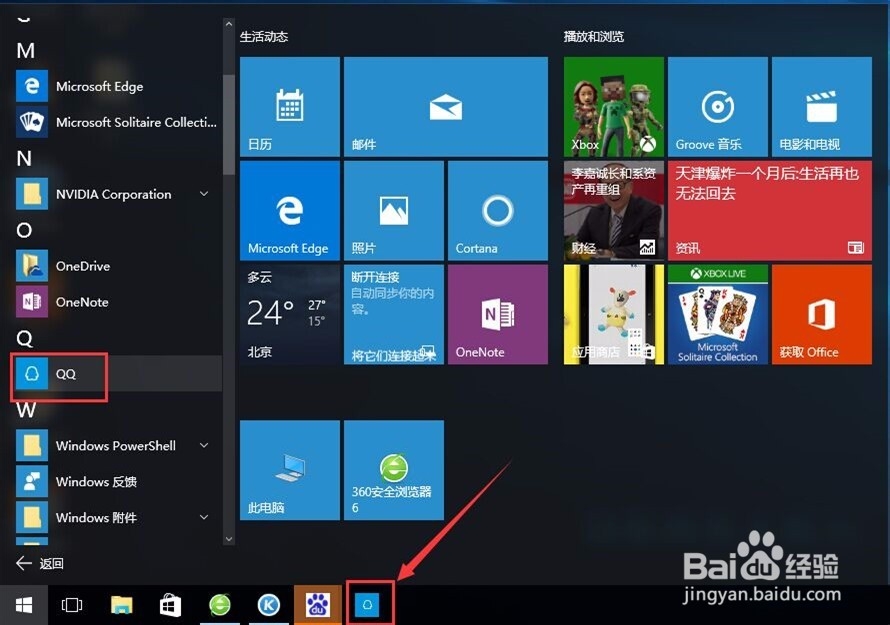Screen dimensions: 890x625
Task: Open the Xbox tile
Action: tap(614, 106)
